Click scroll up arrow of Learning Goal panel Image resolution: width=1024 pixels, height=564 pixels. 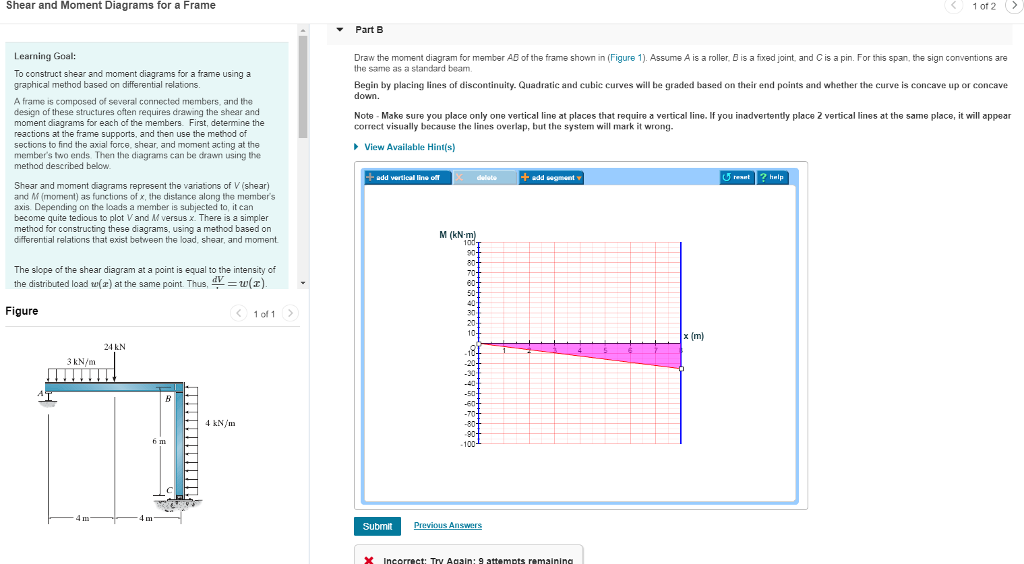point(302,30)
